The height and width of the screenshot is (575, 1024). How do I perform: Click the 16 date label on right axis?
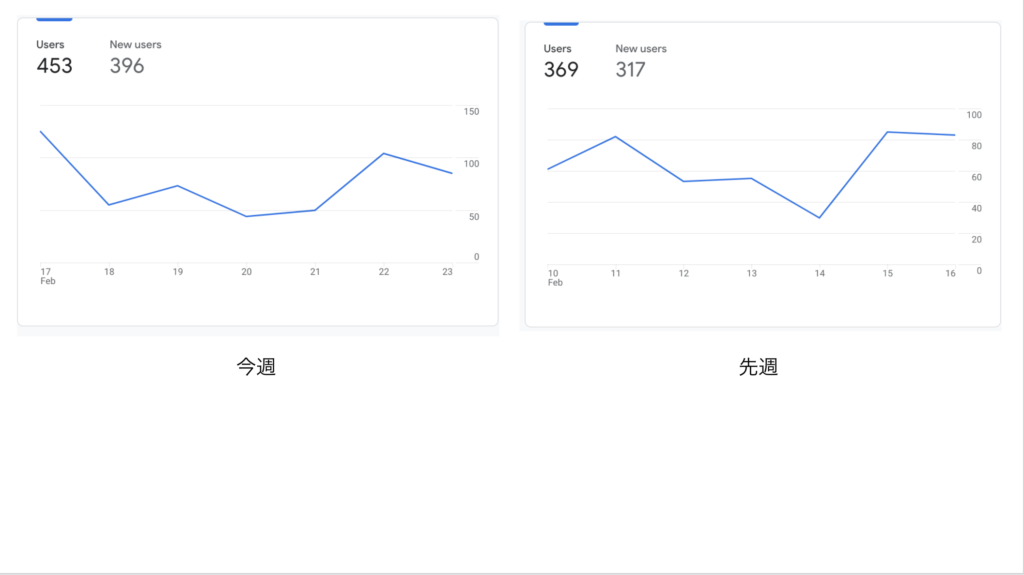point(950,273)
